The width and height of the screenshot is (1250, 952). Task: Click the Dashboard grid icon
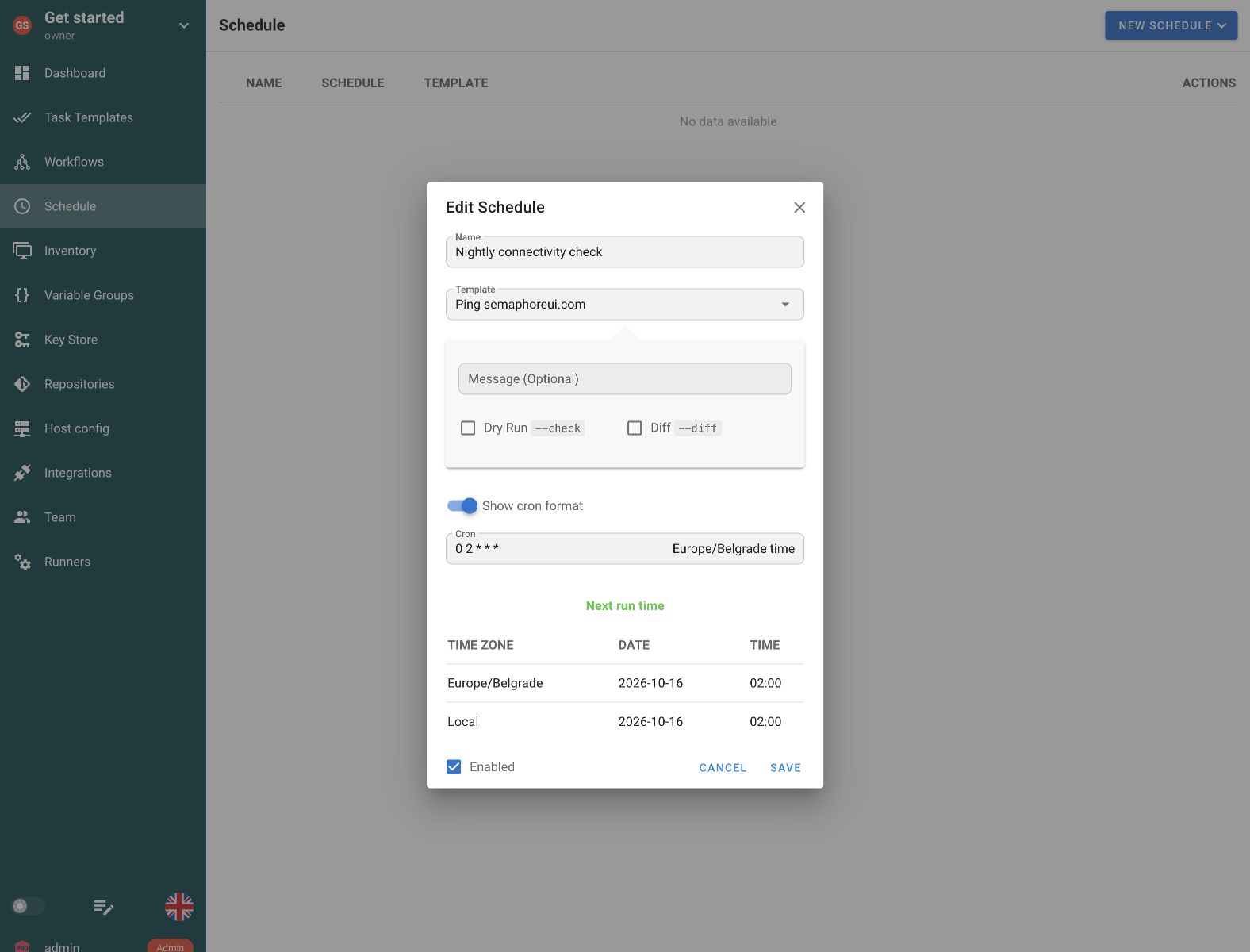pos(22,73)
